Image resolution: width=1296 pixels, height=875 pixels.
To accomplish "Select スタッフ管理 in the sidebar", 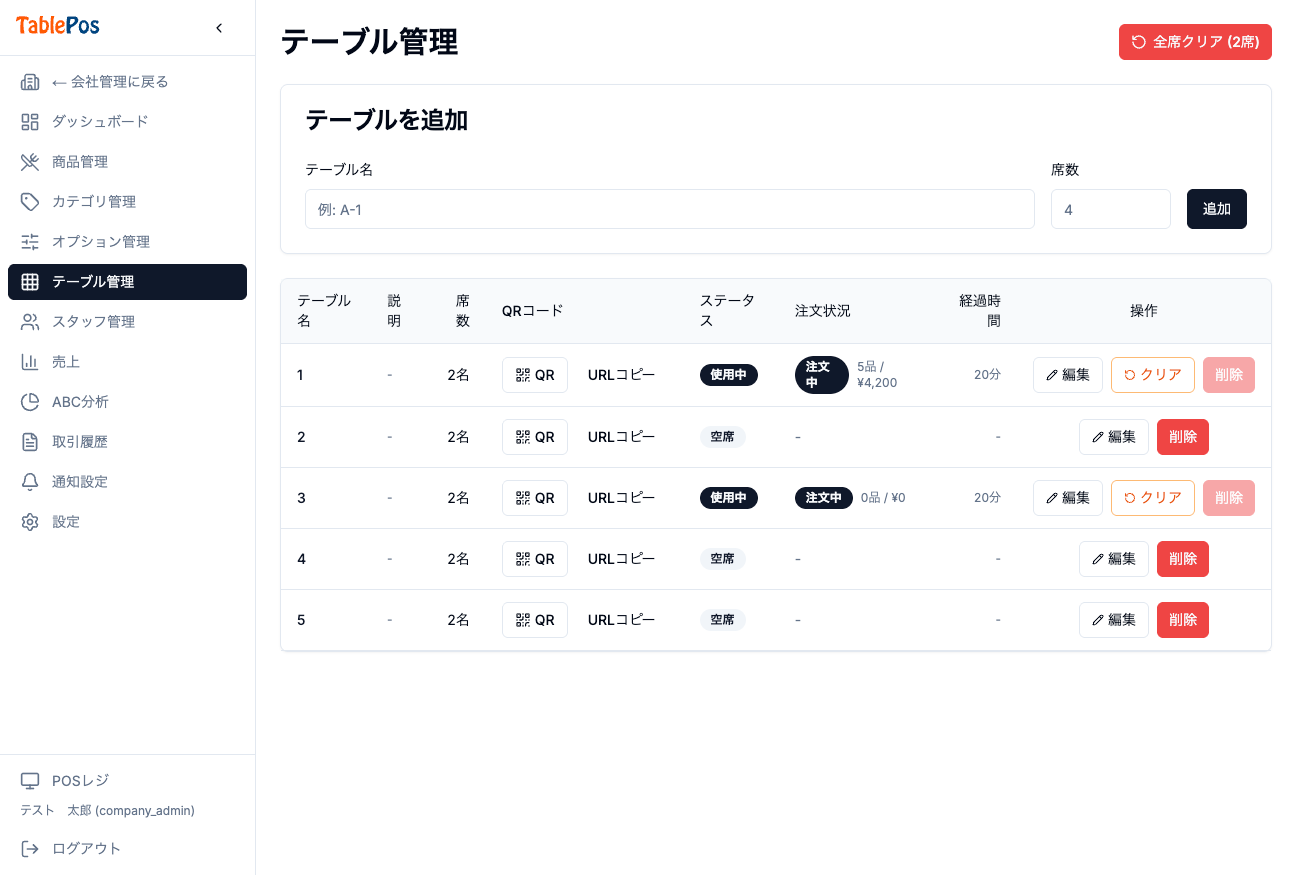I will coord(127,322).
